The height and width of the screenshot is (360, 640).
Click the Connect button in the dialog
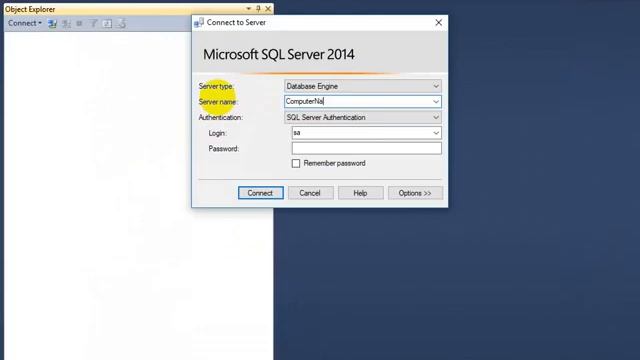point(260,193)
